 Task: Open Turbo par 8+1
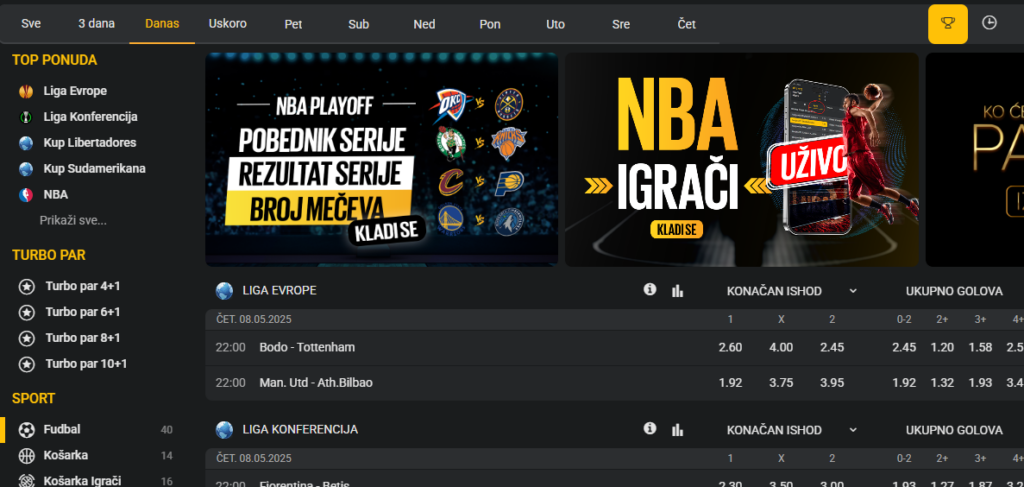[x=82, y=338]
